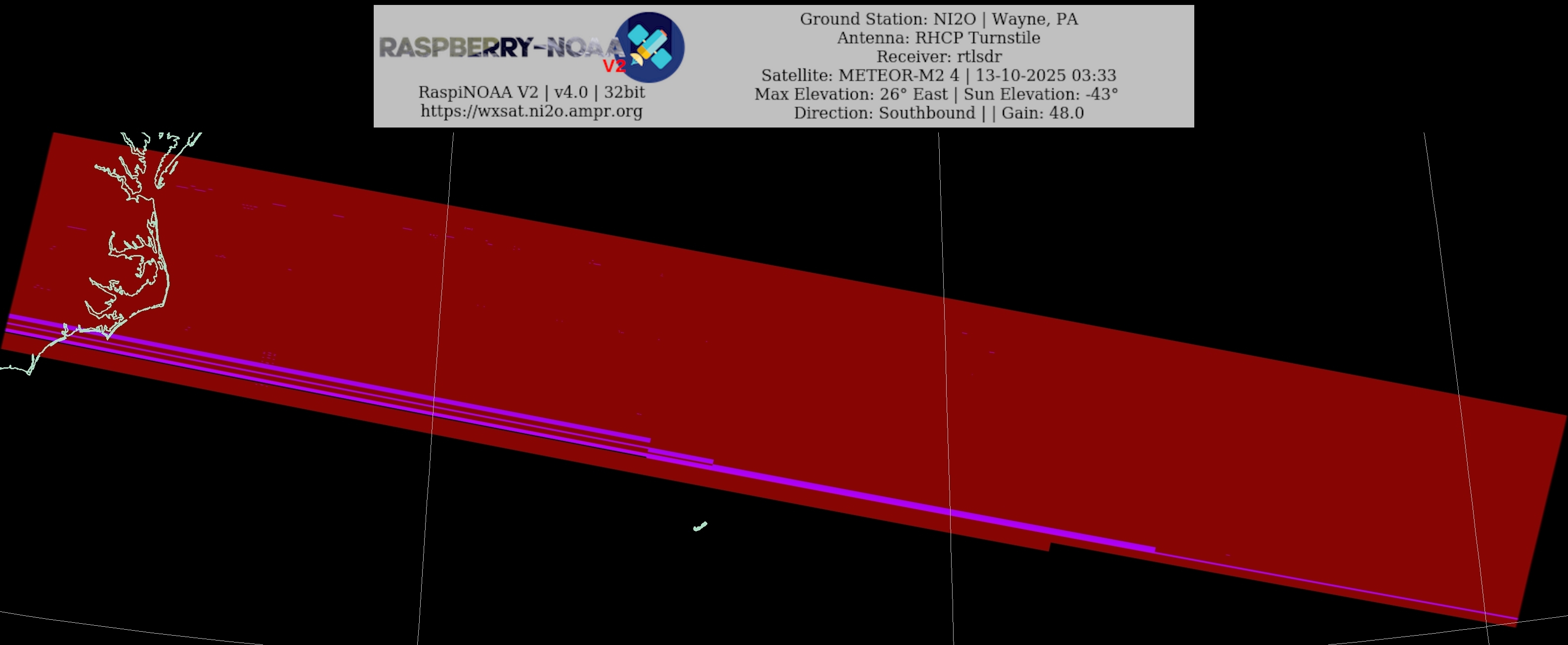This screenshot has height=645, width=1568.
Task: Select the Antenna RHCP Turnstile line
Action: 938,38
